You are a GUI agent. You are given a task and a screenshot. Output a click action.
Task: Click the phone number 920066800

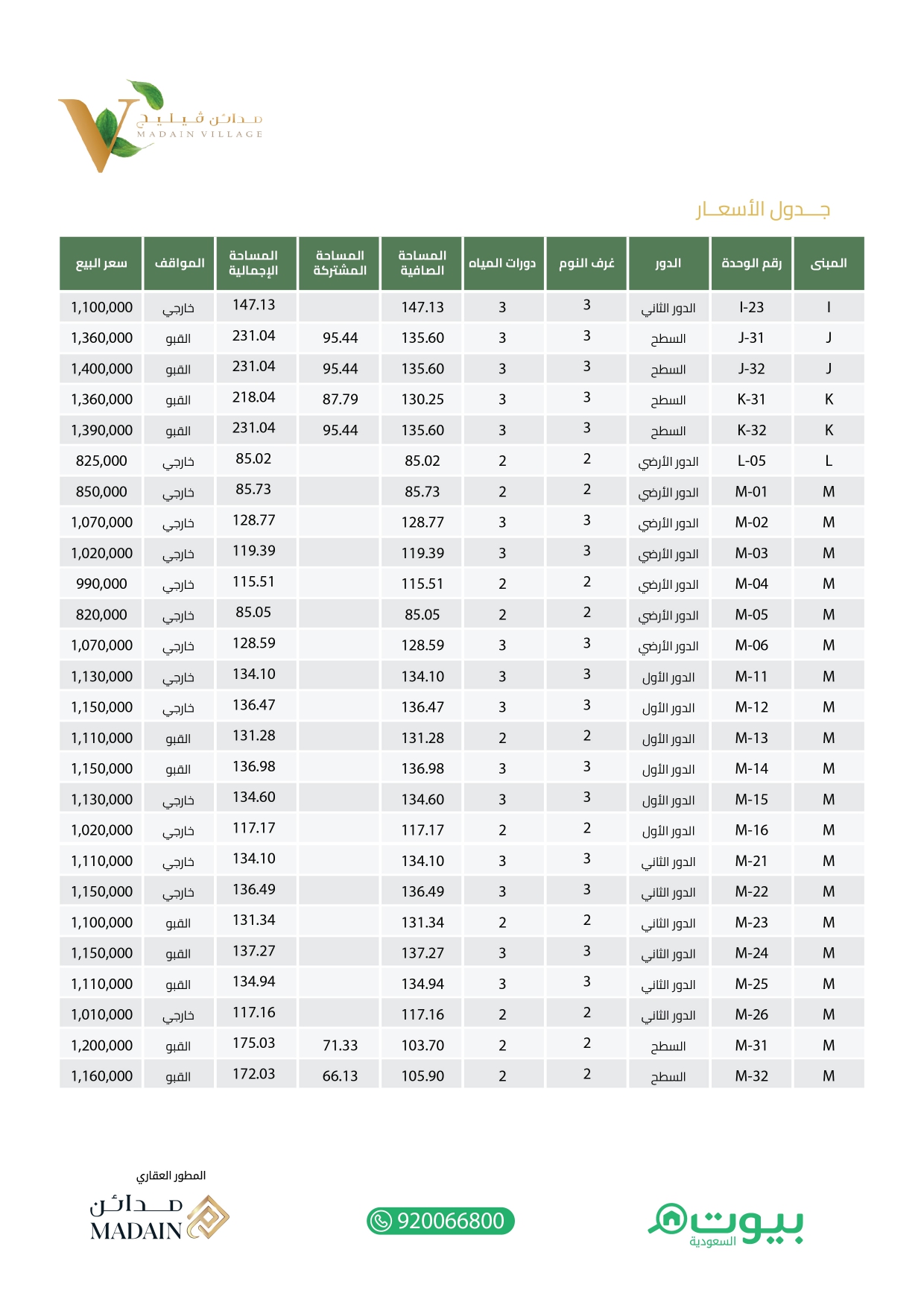450,1221
